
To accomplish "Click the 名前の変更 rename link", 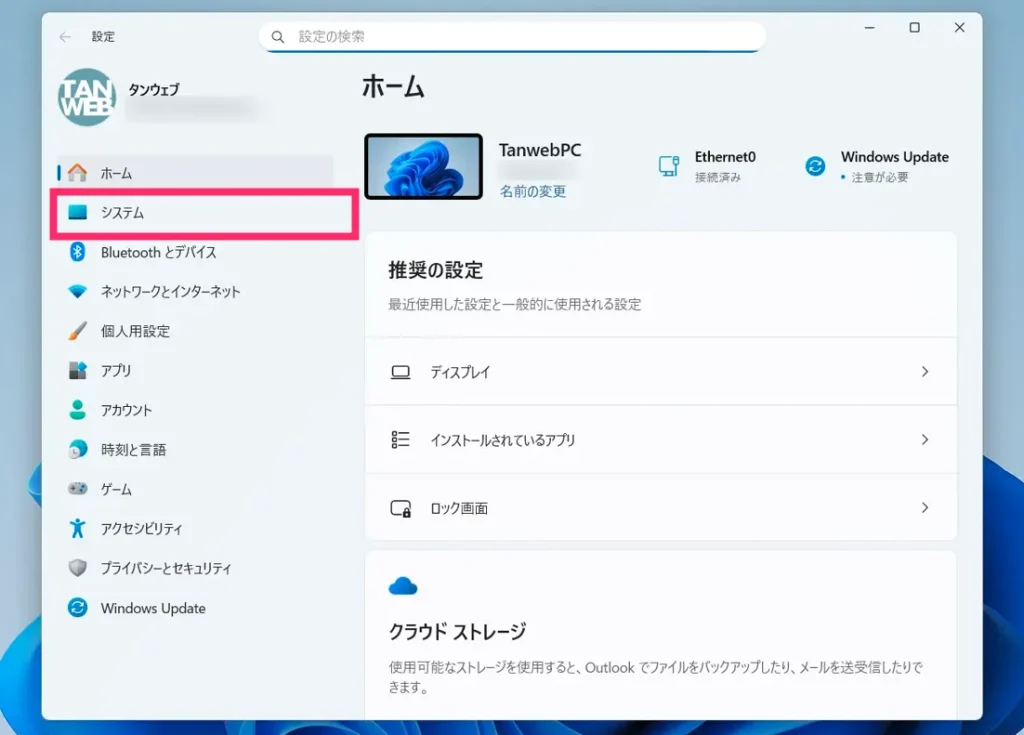I will (x=533, y=192).
